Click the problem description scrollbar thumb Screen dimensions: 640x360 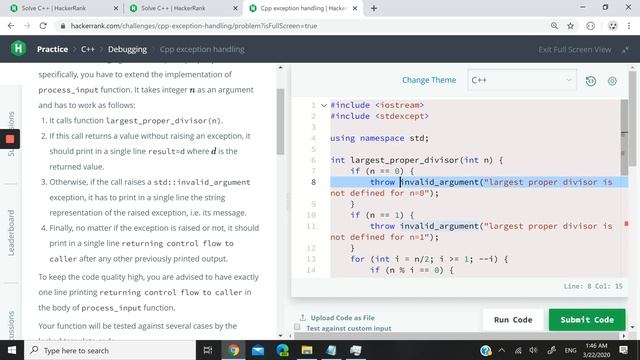click(280, 121)
